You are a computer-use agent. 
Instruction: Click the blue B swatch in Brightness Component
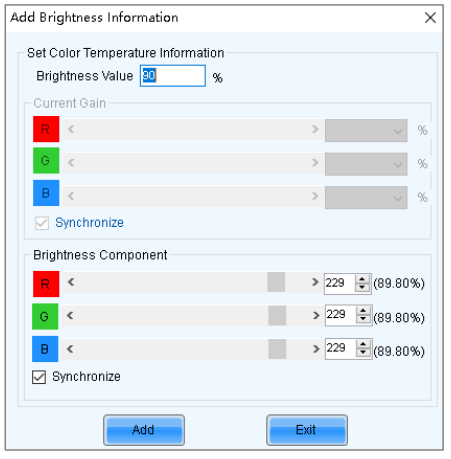point(45,349)
